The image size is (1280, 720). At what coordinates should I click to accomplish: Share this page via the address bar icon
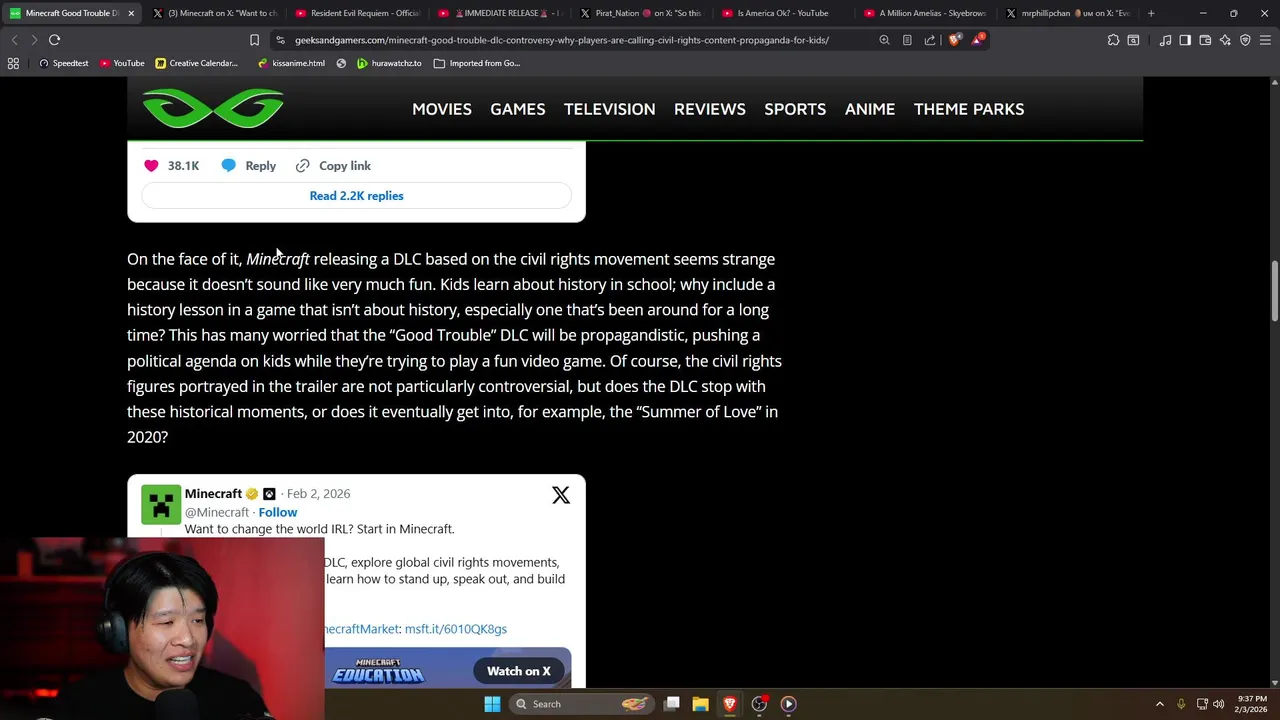click(930, 40)
